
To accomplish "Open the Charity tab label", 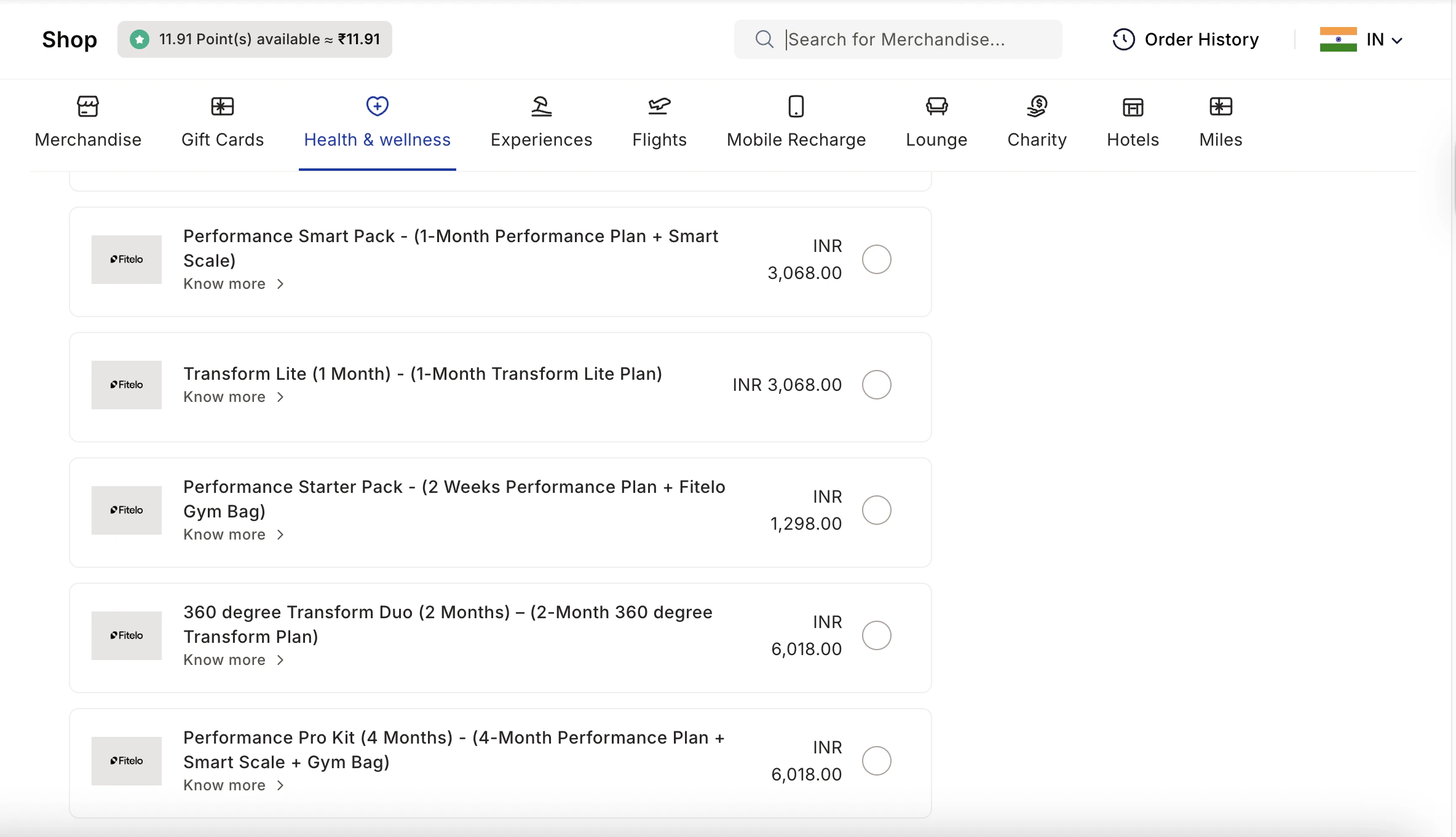I will (x=1037, y=139).
